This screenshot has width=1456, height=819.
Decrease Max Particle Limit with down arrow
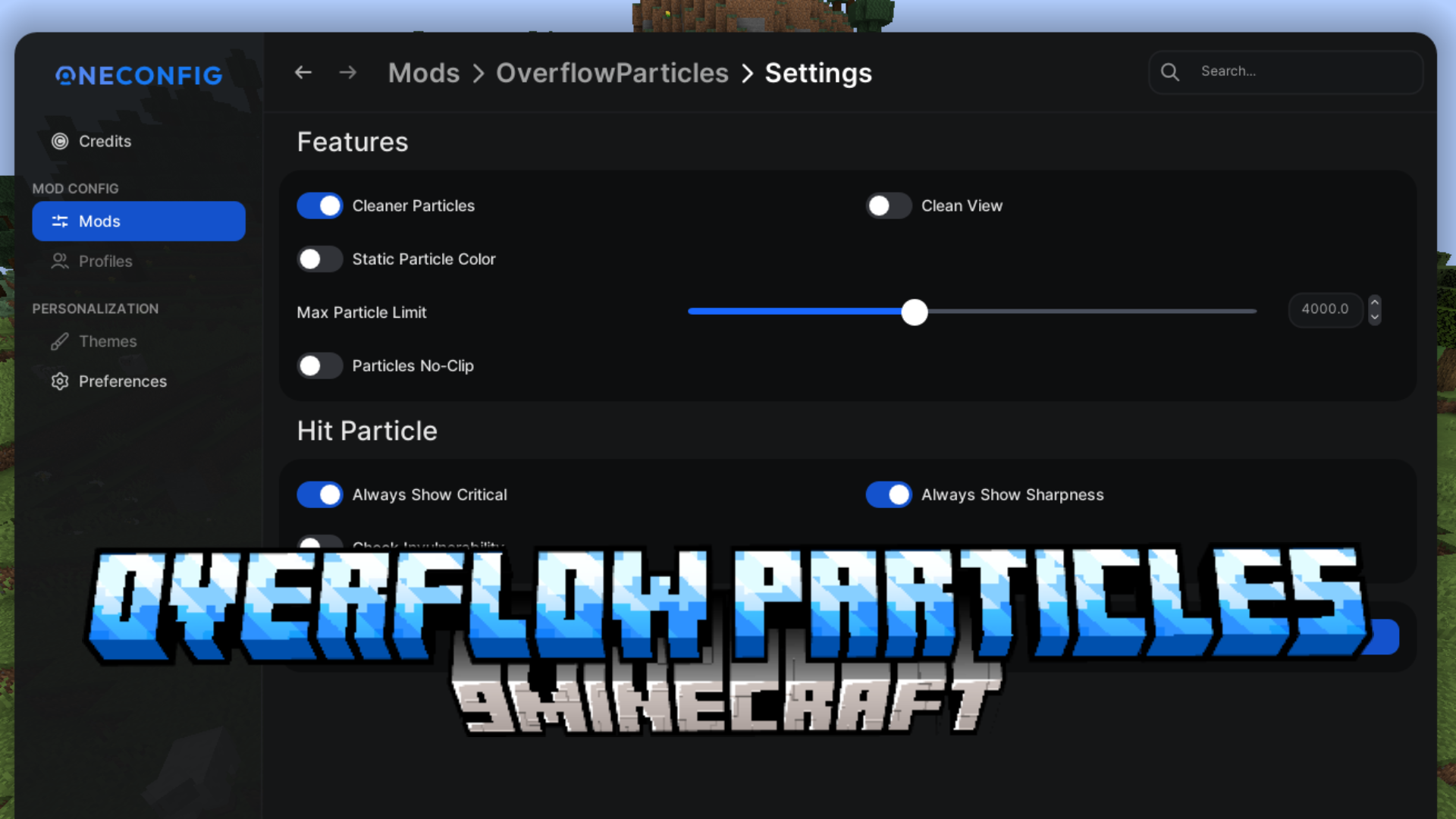click(1374, 318)
